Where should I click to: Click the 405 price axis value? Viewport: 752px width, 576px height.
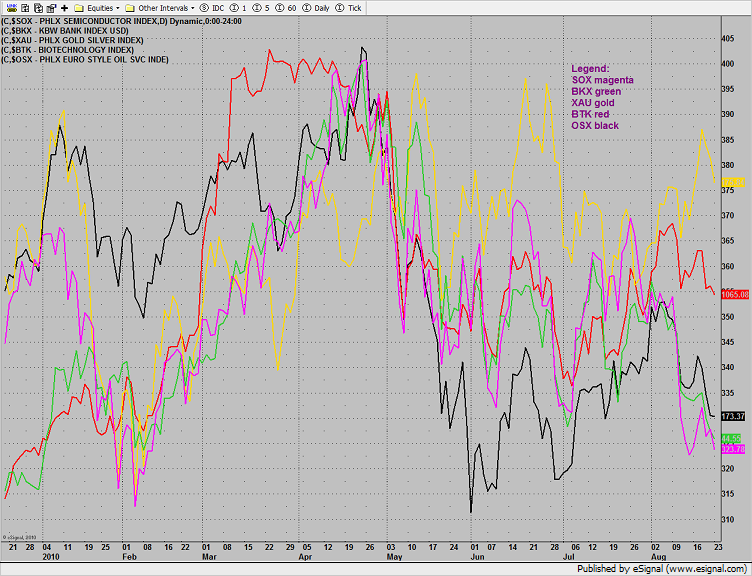(x=728, y=39)
